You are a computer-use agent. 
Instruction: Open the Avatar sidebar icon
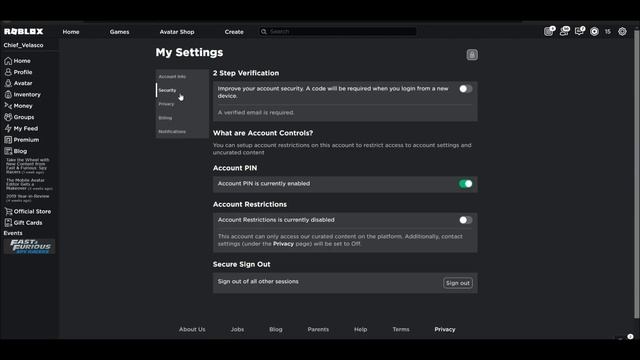coord(8,83)
